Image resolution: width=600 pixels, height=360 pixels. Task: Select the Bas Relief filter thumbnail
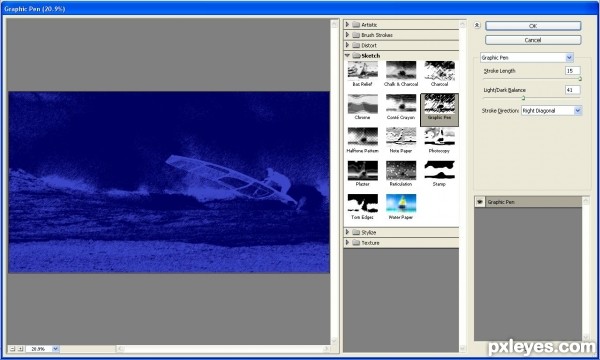pyautogui.click(x=362, y=70)
